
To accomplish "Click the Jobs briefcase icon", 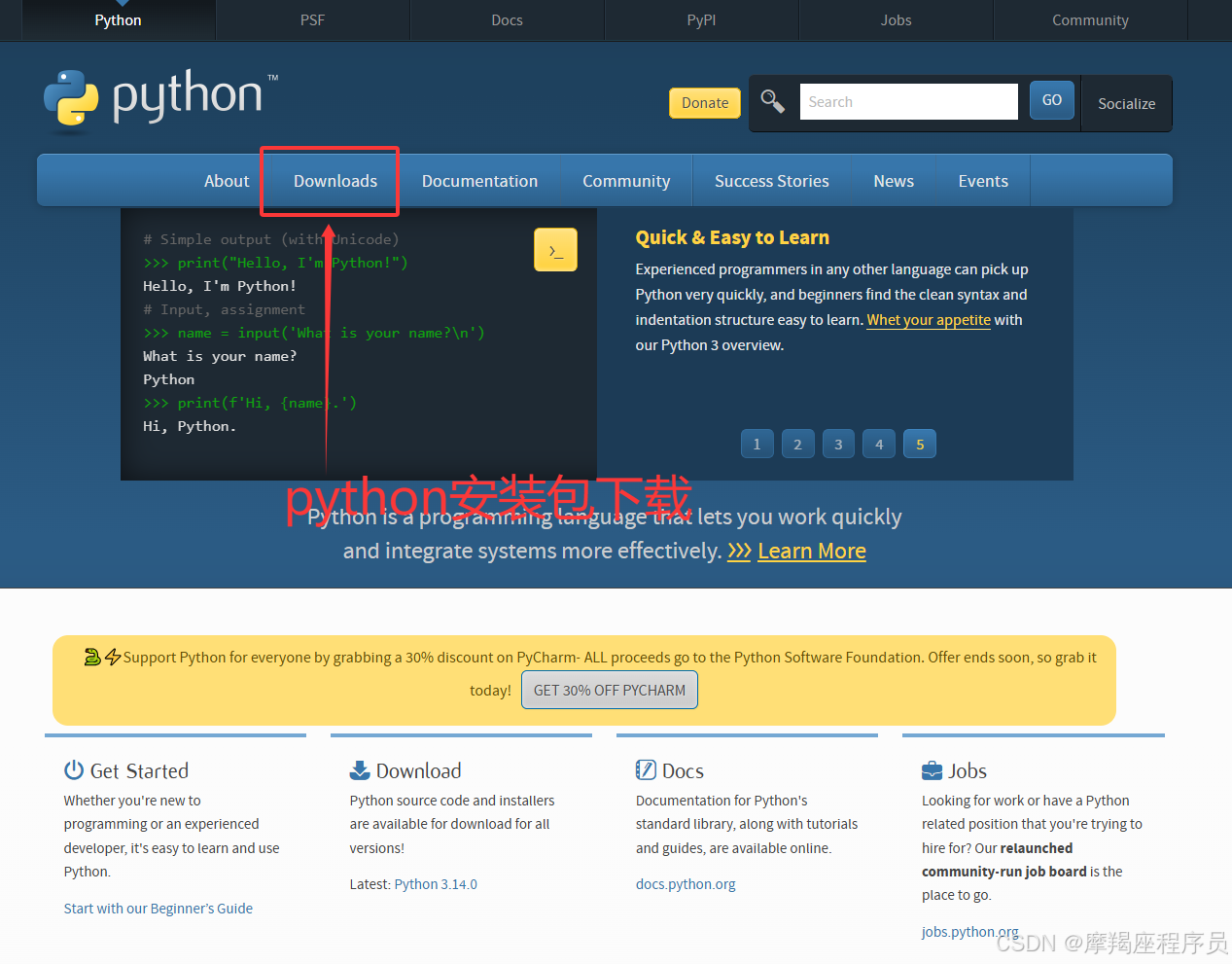I will 932,771.
